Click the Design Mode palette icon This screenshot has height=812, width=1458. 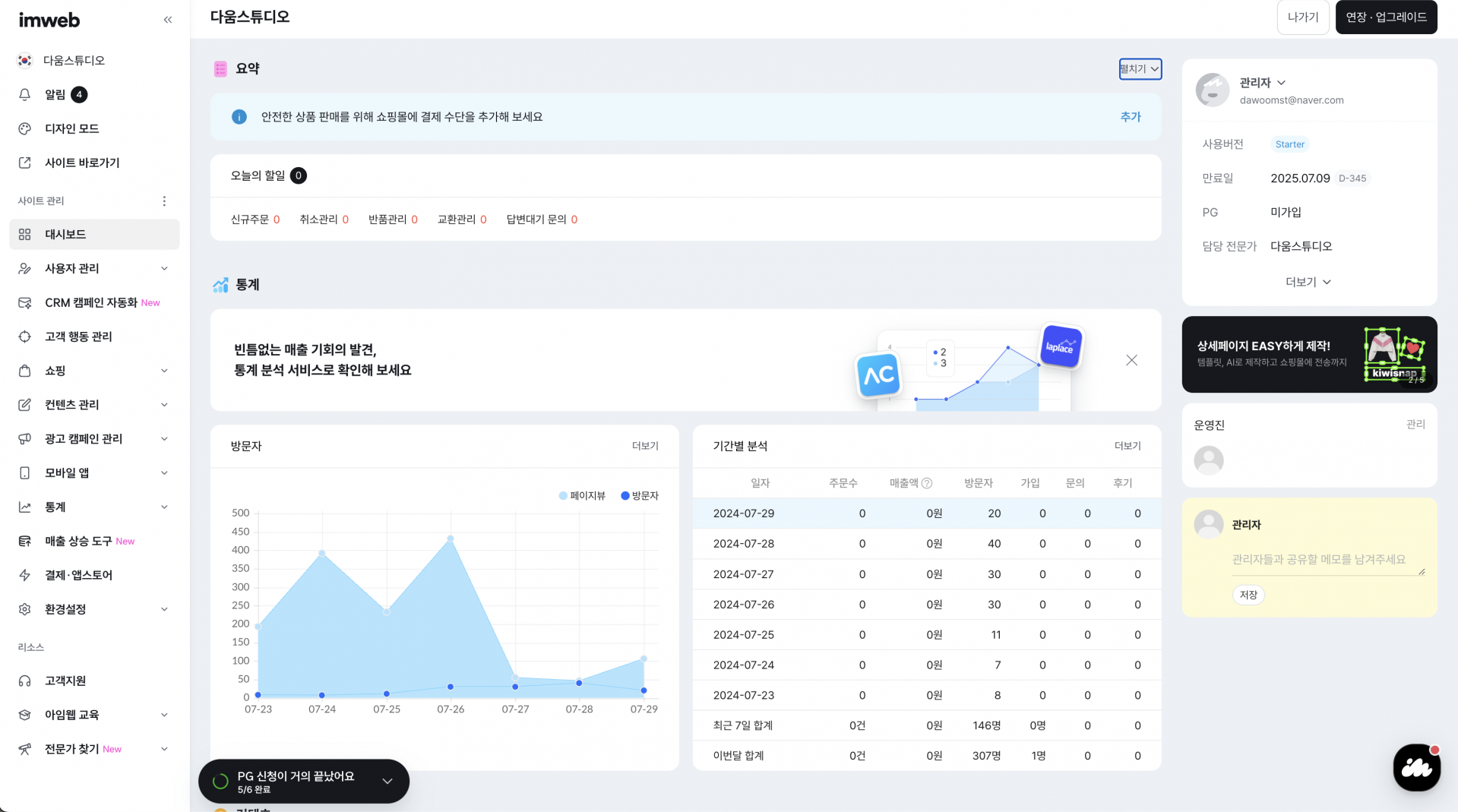point(25,128)
